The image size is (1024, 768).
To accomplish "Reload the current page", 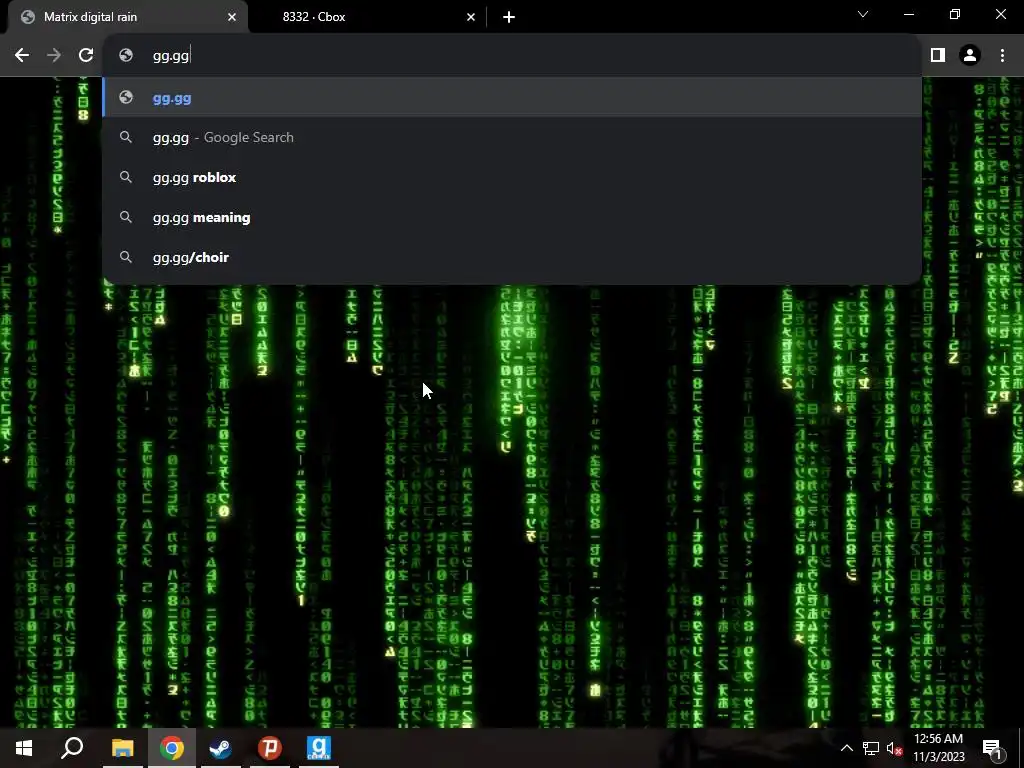I will [x=86, y=56].
